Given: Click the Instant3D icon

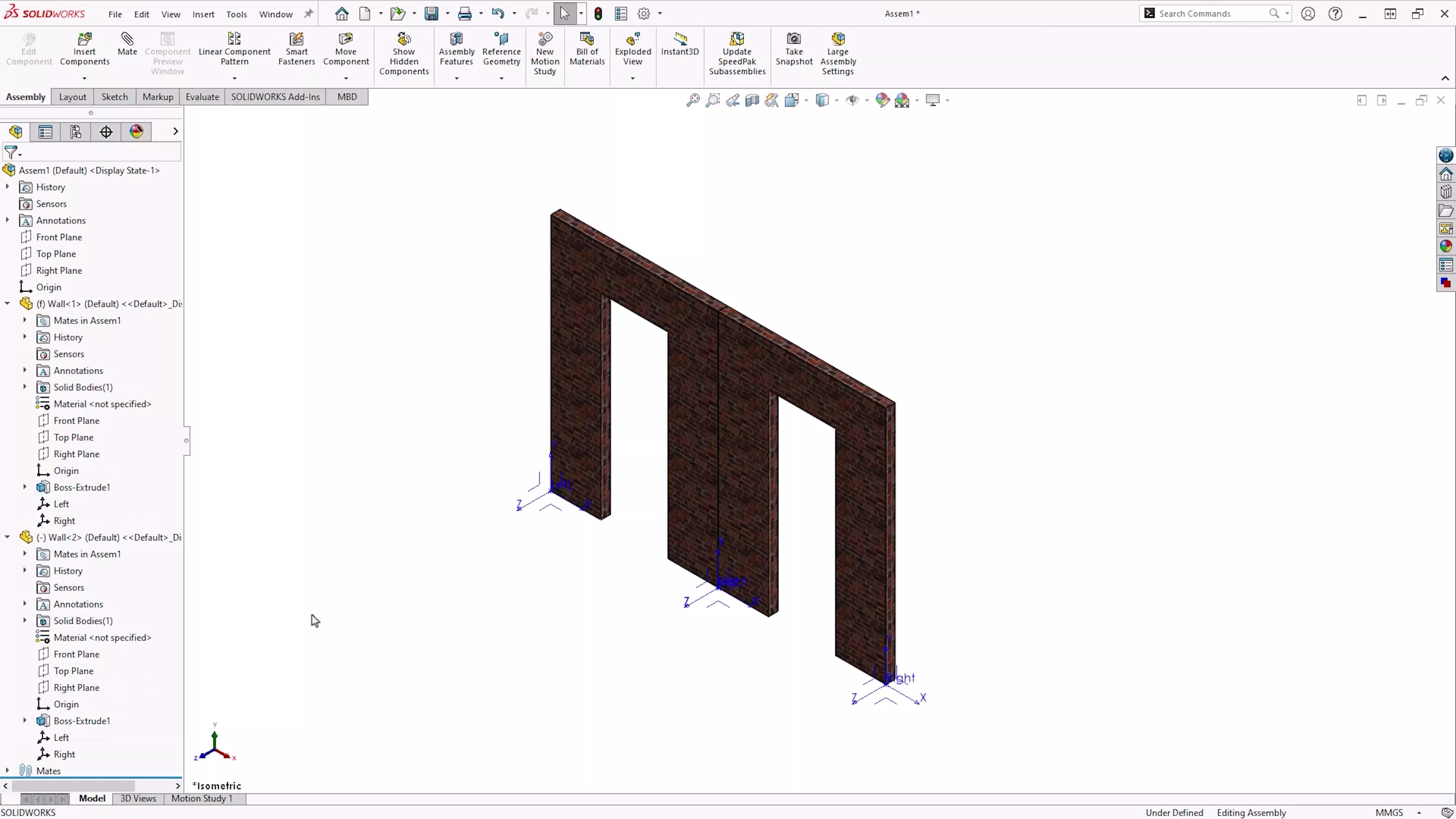Looking at the screenshot, I should coord(680,39).
